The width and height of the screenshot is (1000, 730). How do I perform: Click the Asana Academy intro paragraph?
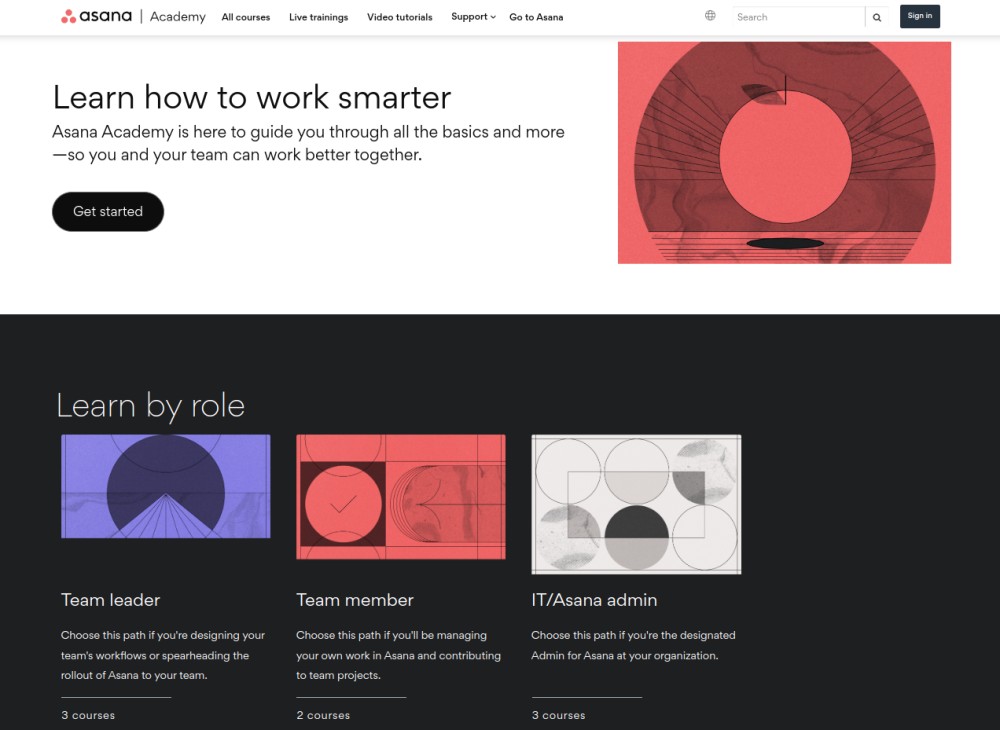pos(308,143)
